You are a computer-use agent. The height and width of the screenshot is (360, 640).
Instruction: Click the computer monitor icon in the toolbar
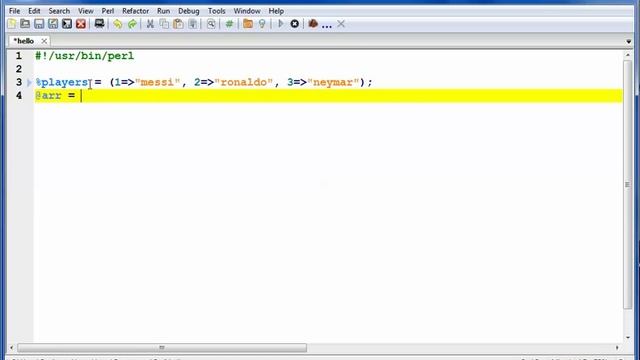99,24
